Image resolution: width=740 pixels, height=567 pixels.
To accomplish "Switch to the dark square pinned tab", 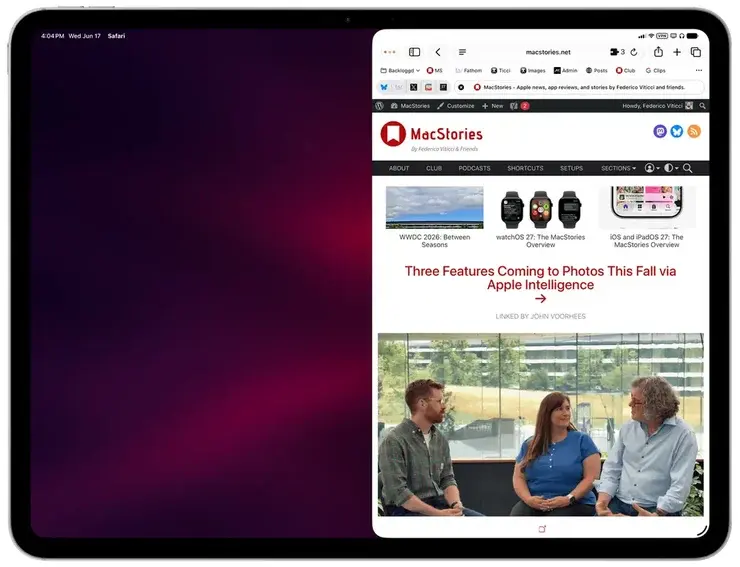I will pyautogui.click(x=443, y=87).
